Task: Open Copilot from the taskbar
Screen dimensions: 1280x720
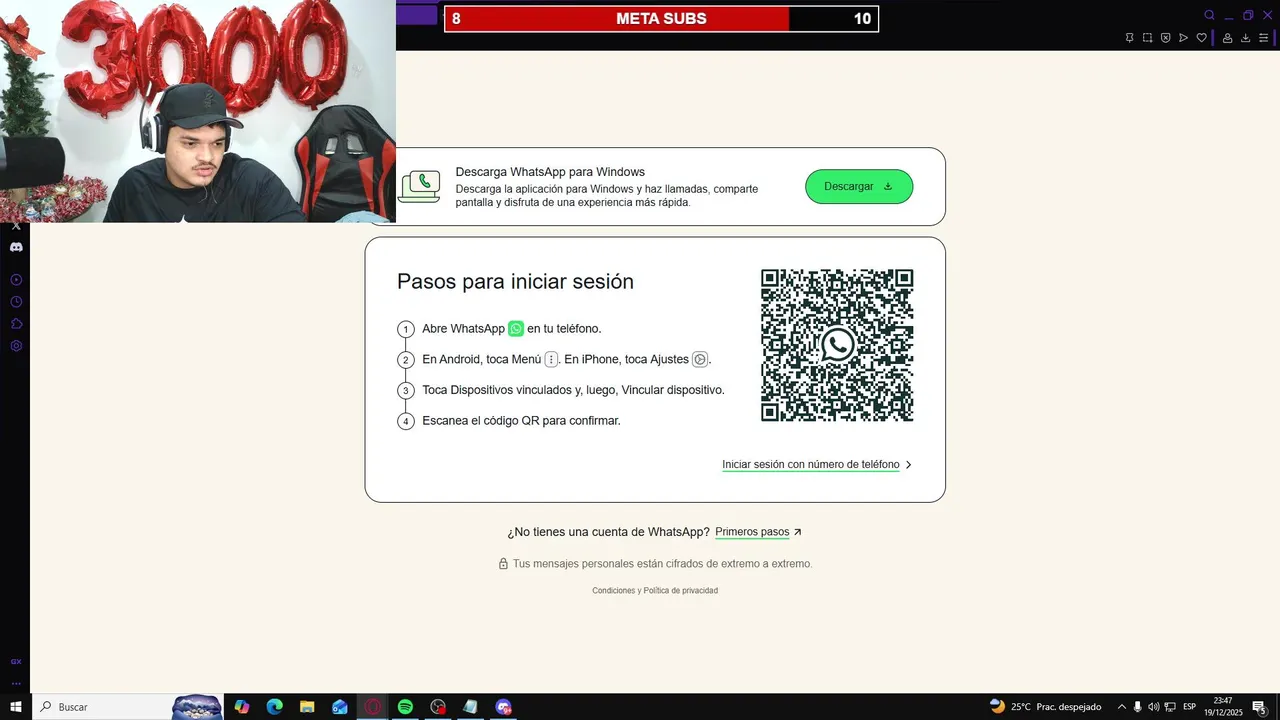Action: (x=242, y=707)
